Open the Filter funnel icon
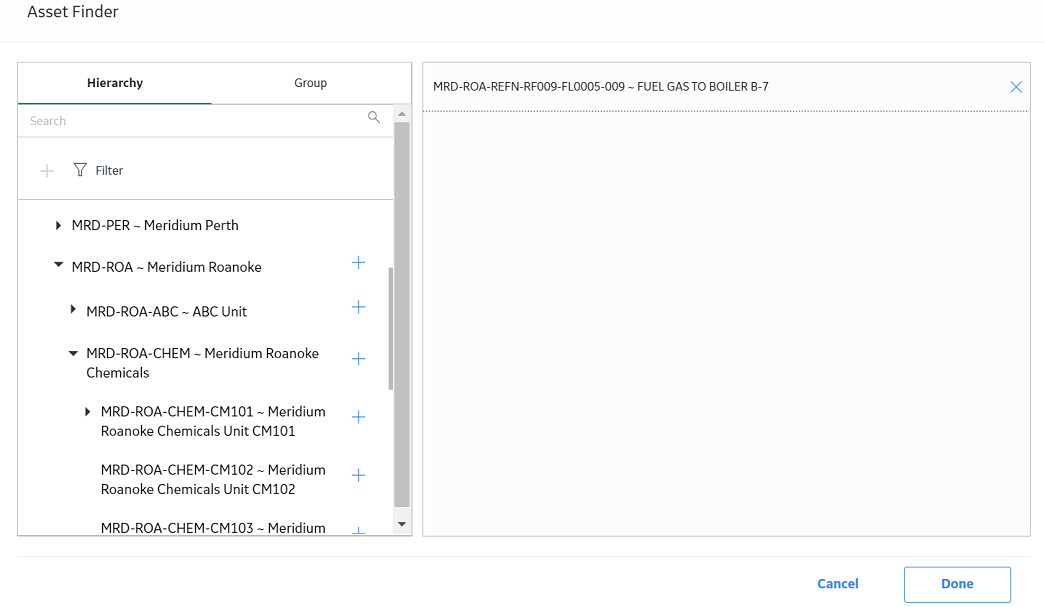The image size is (1045, 607). click(x=80, y=170)
